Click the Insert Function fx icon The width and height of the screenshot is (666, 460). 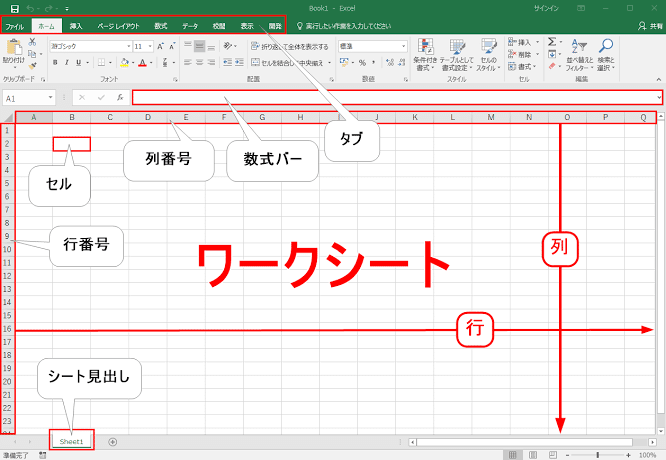120,98
